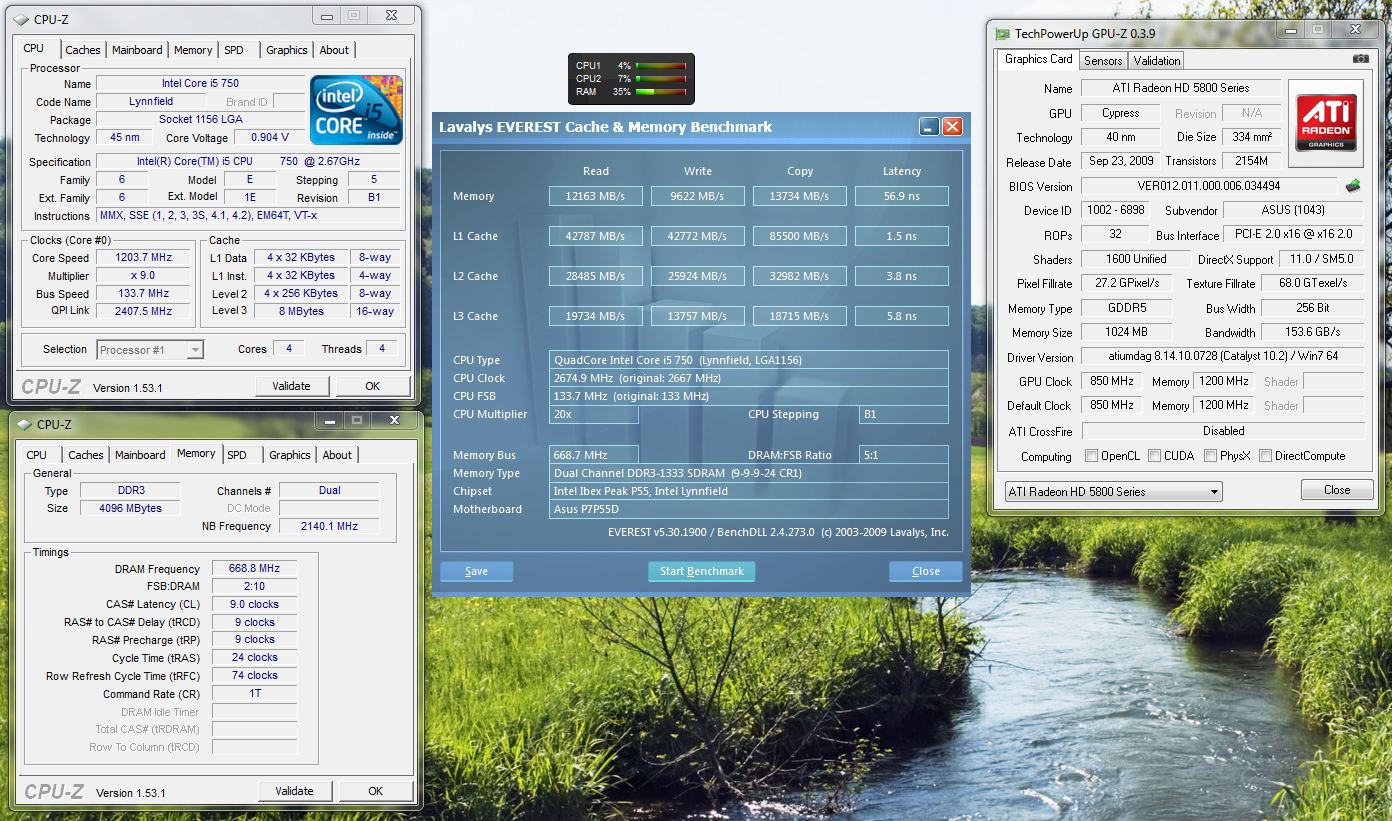Open CPU tab in bottom CPU-Z window
The height and width of the screenshot is (821, 1392).
37,455
